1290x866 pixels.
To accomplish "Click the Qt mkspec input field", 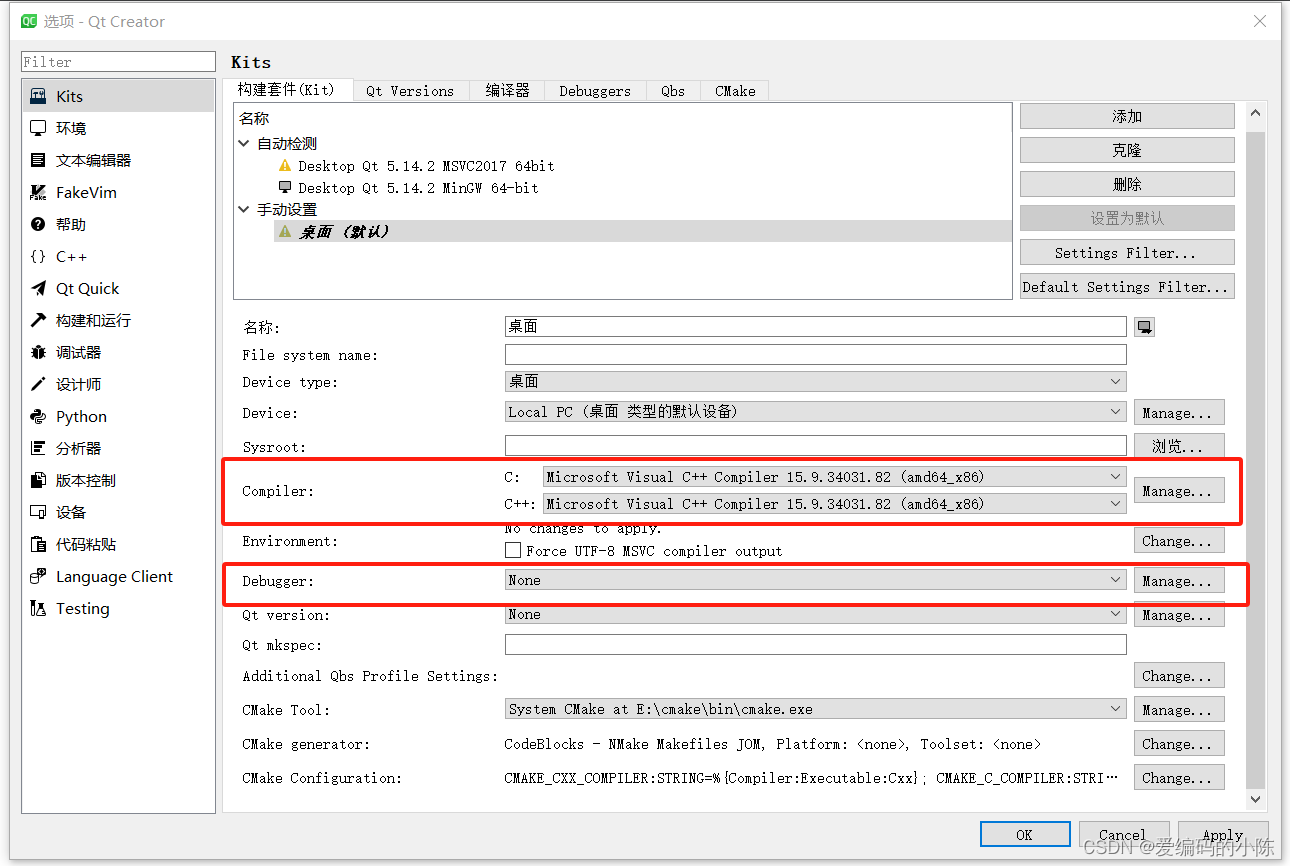I will (816, 645).
